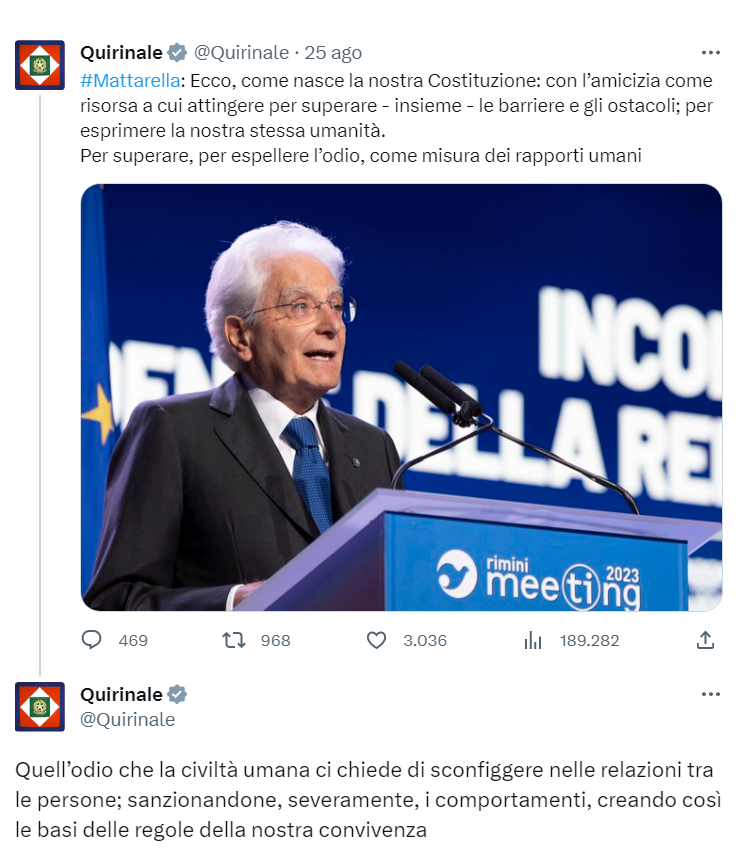Viewport: 743px width, 859px height.
Task: Click verified badge beside first Quirinale name
Action: click(x=177, y=53)
